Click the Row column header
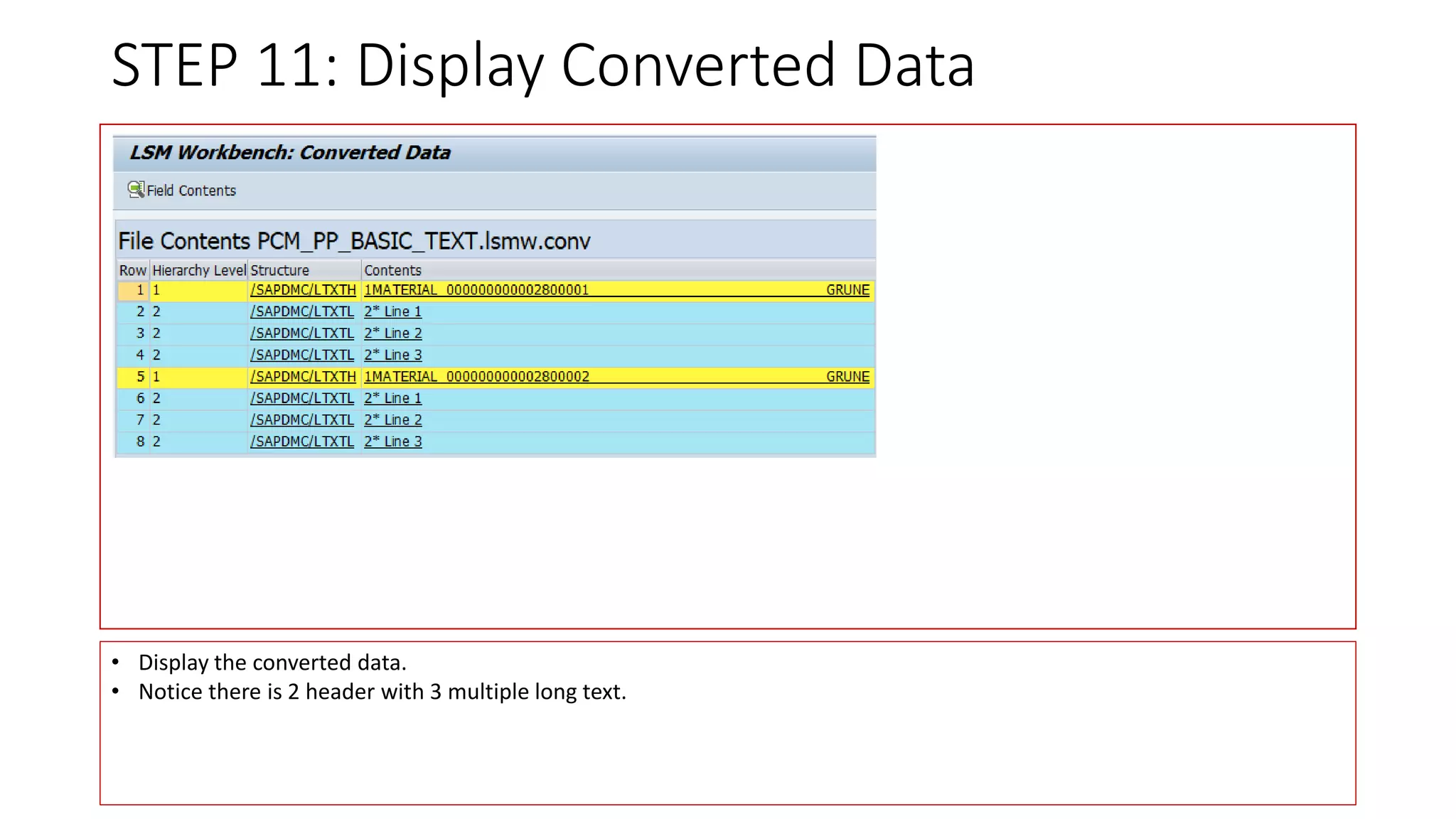The width and height of the screenshot is (1456, 819). 132,271
